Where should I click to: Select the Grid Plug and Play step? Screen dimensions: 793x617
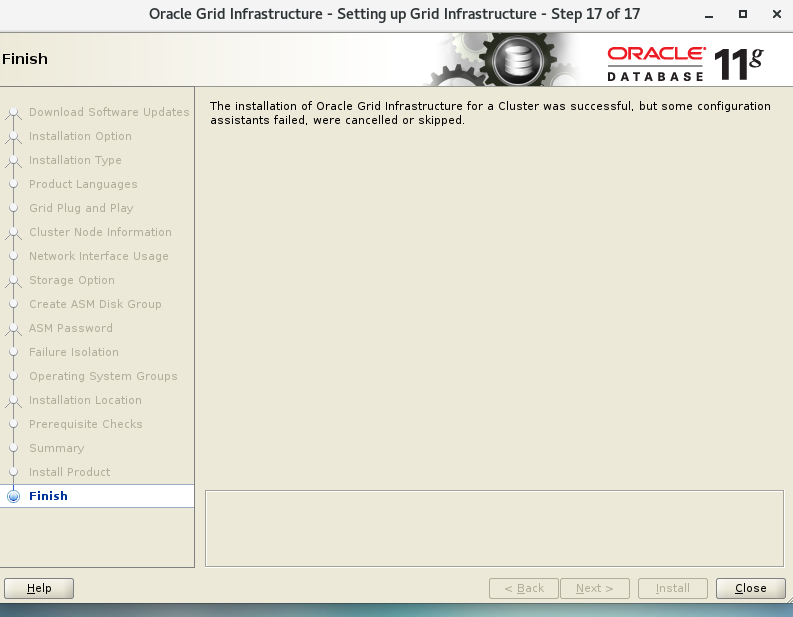[81, 208]
